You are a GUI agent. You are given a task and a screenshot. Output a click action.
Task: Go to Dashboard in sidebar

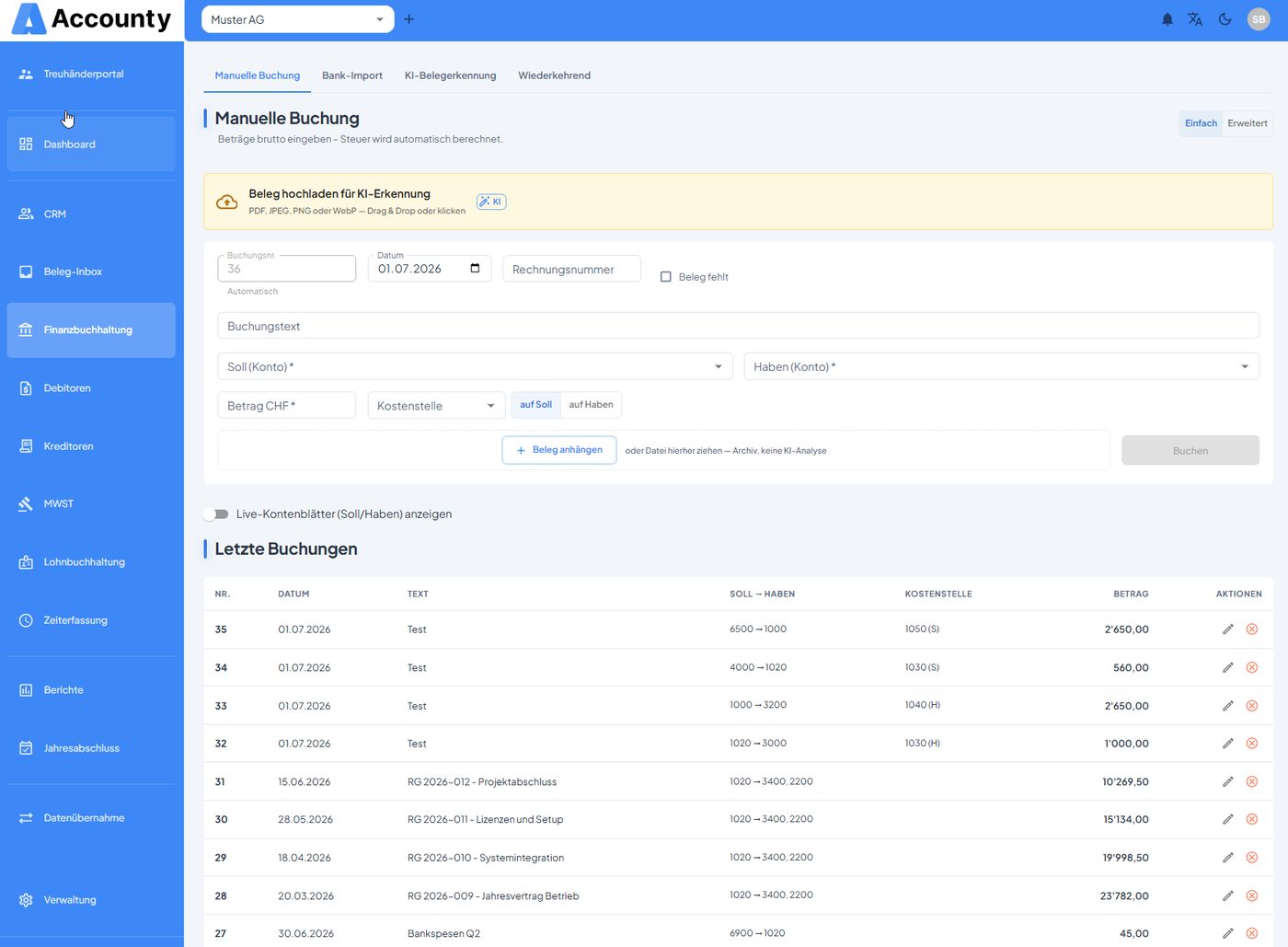point(91,144)
